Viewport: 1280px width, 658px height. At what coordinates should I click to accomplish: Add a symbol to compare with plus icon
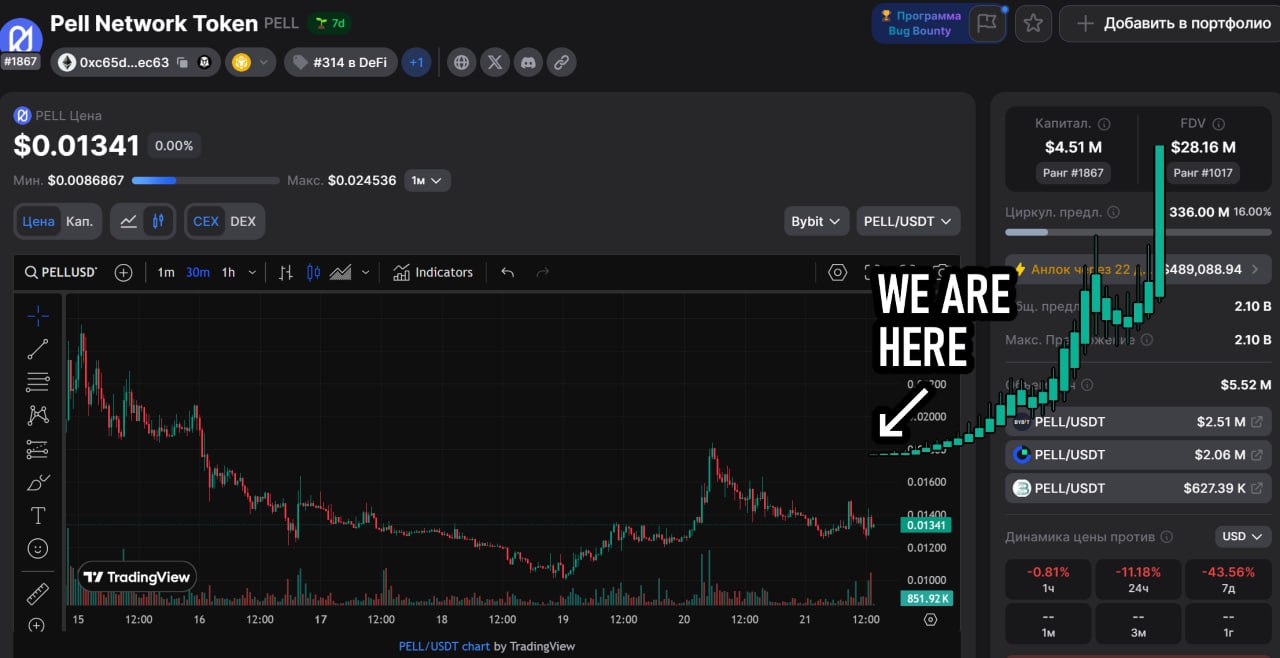click(123, 272)
